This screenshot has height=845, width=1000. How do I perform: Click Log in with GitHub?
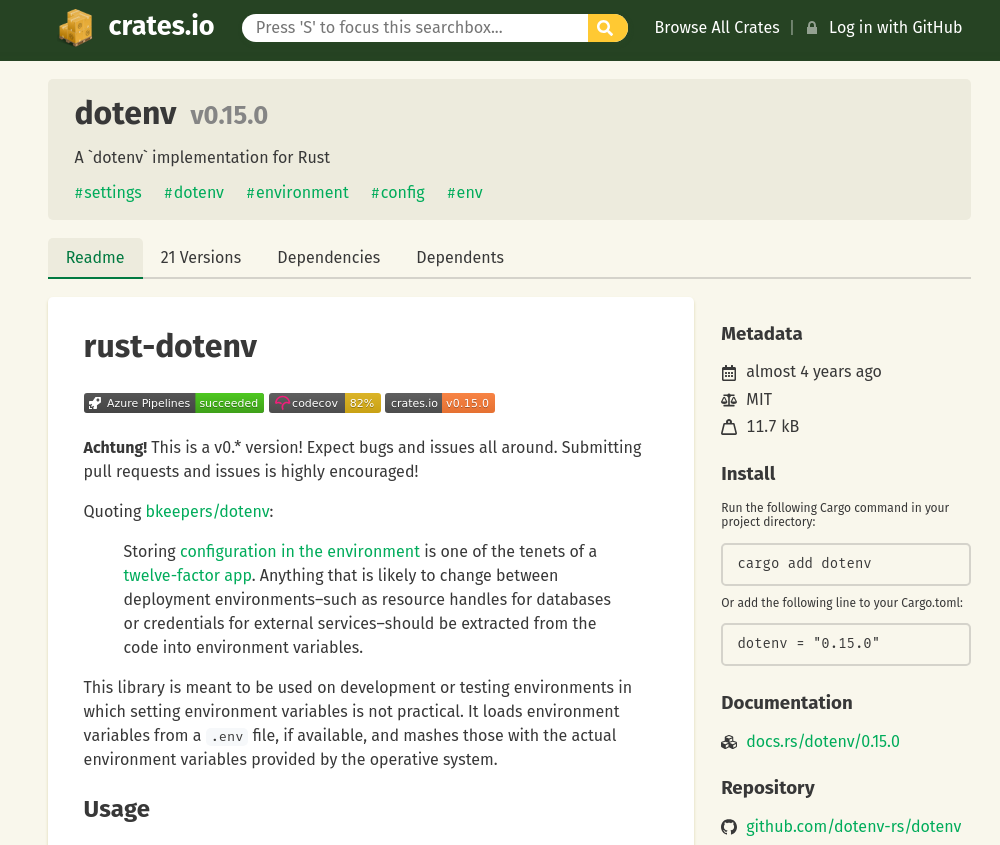(895, 27)
